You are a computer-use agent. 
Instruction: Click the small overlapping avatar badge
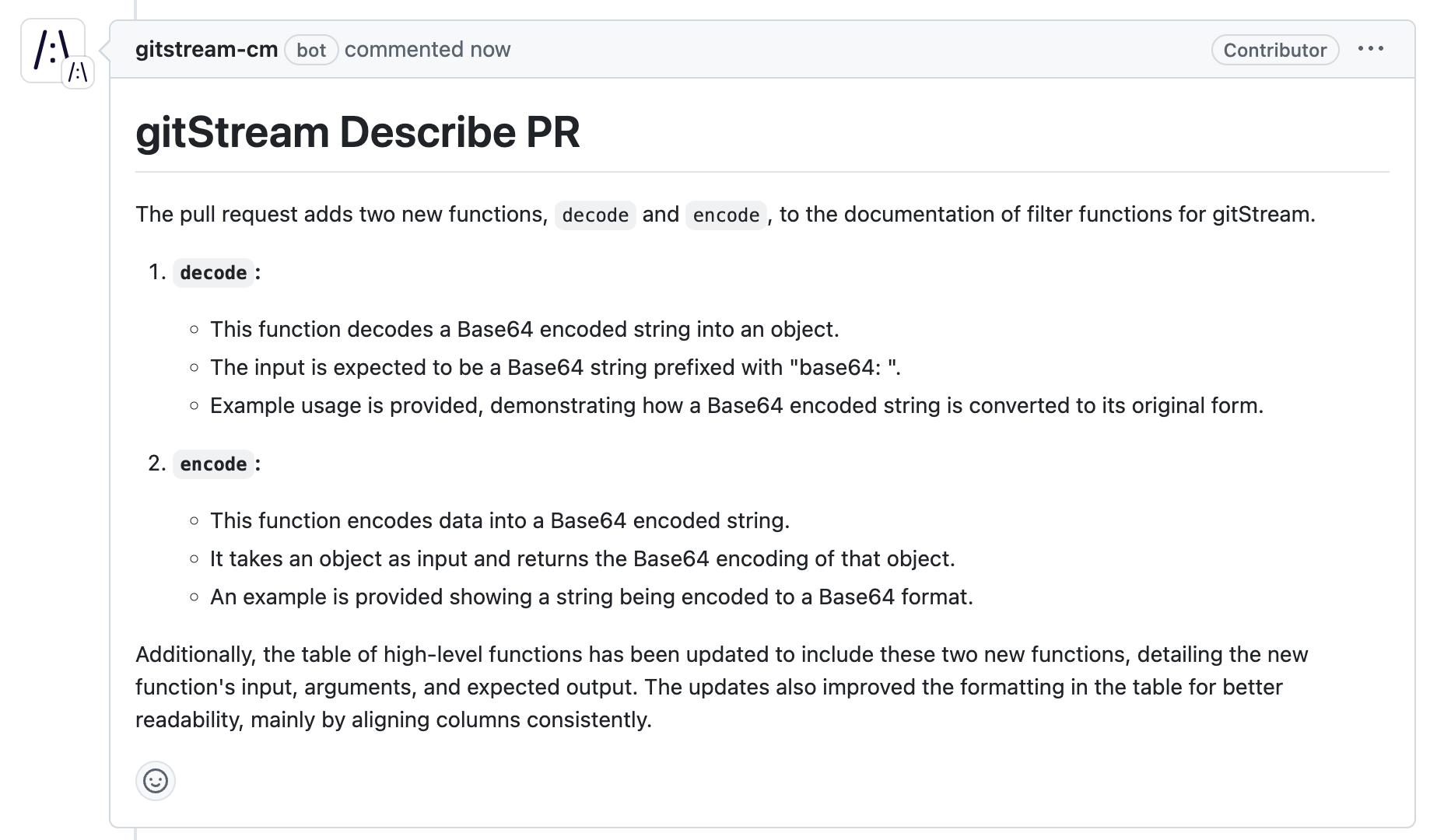coord(77,72)
